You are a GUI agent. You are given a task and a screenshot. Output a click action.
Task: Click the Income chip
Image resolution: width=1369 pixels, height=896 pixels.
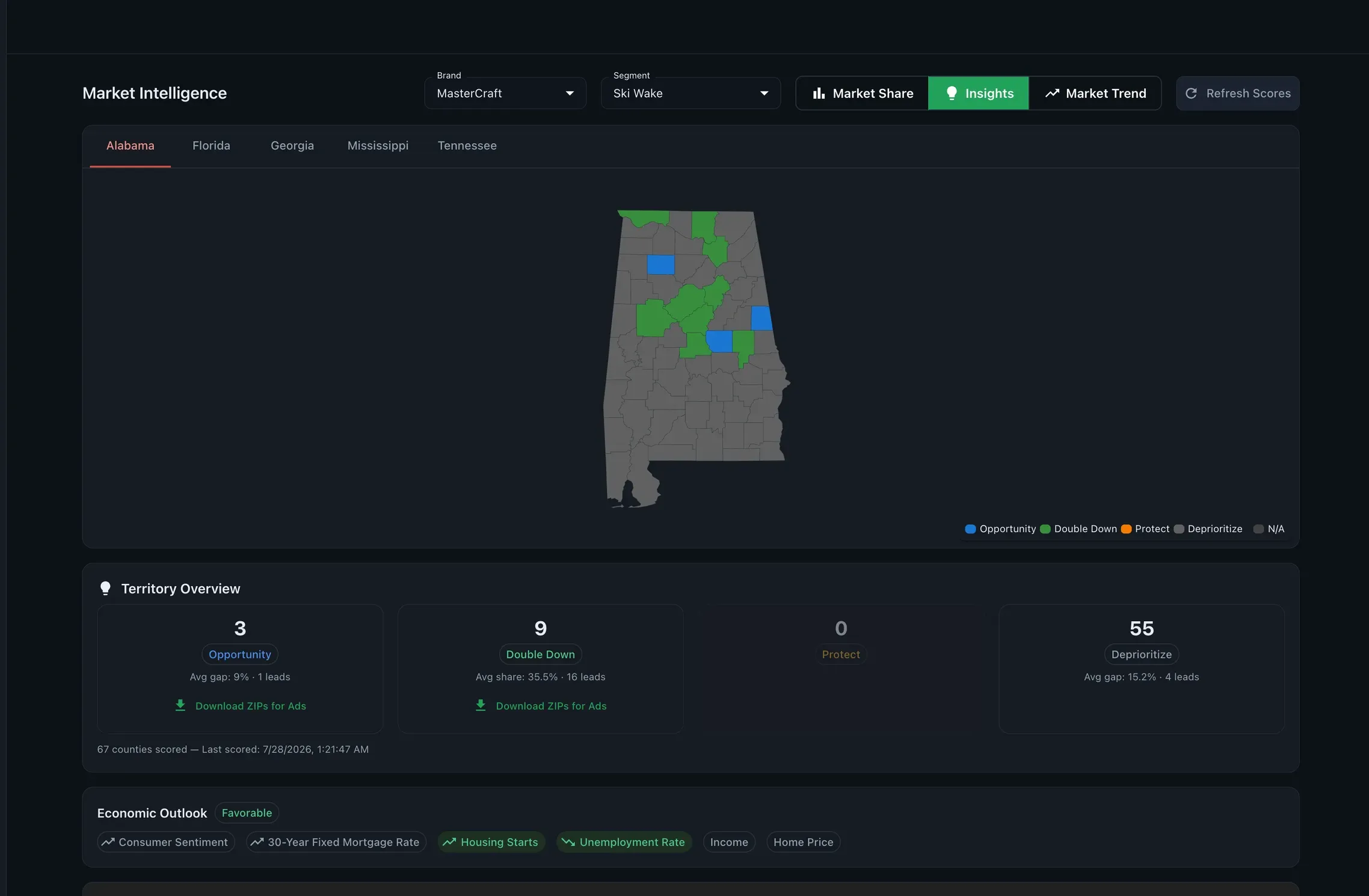pyautogui.click(x=729, y=842)
